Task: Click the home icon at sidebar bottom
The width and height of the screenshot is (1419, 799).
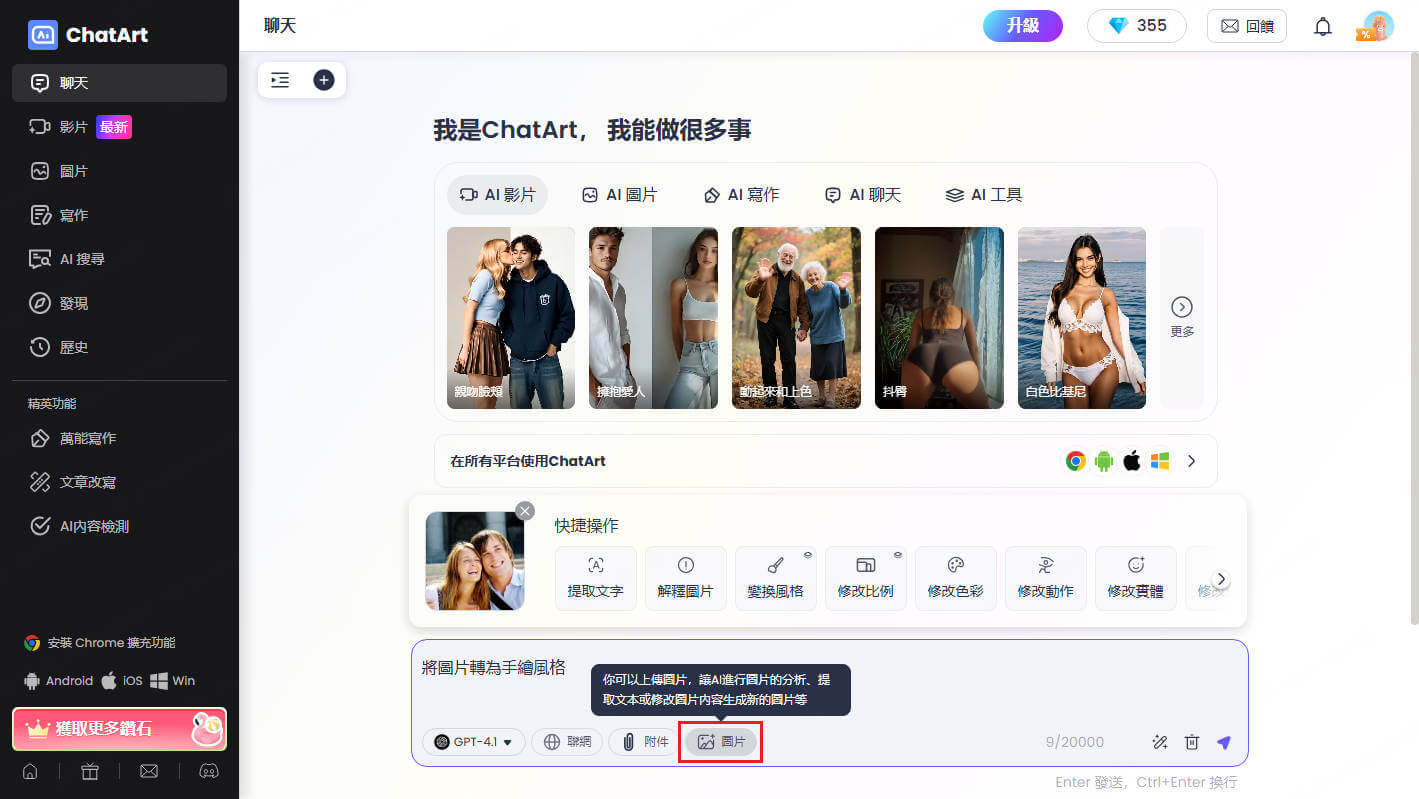Action: point(30,771)
